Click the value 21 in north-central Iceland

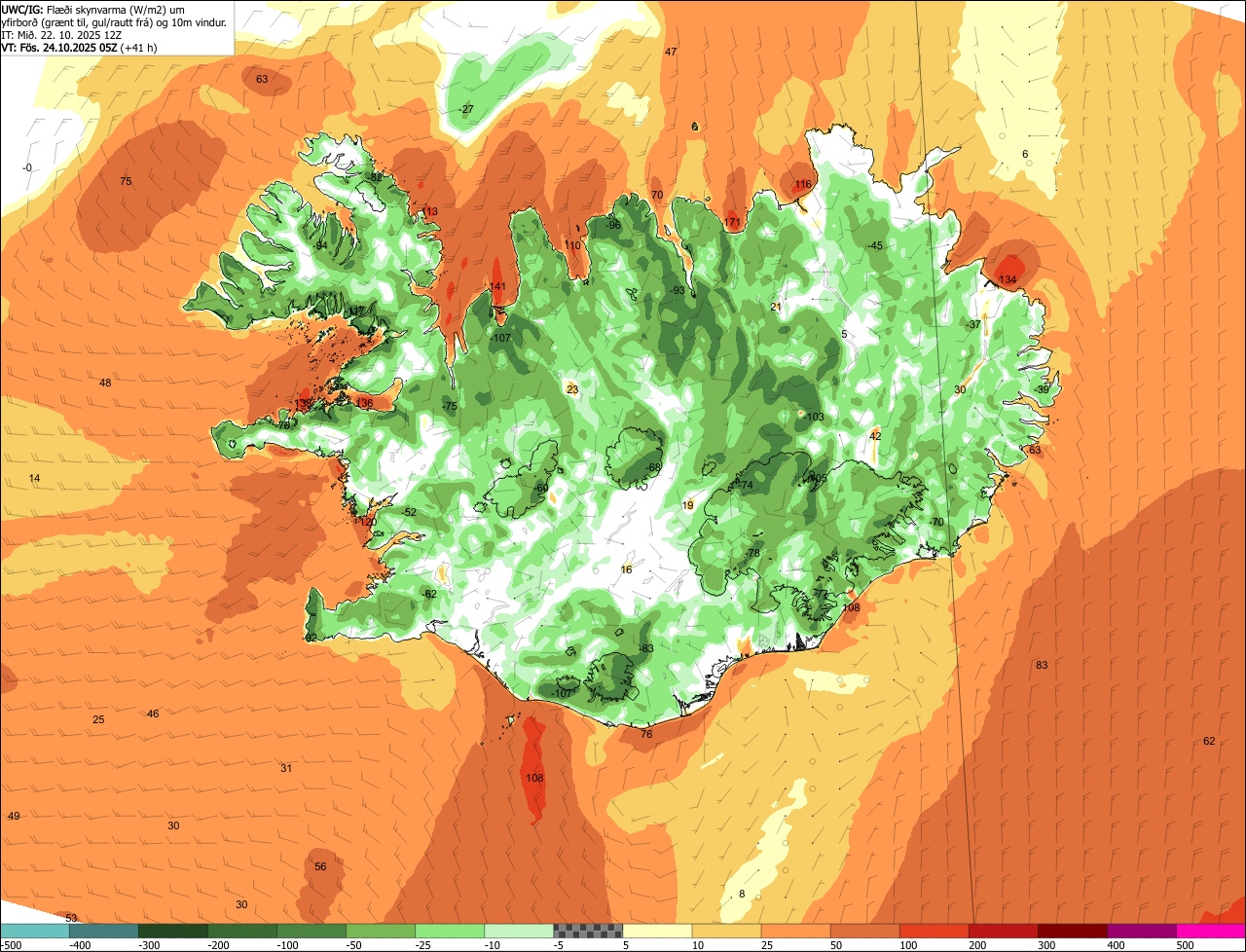tap(776, 308)
